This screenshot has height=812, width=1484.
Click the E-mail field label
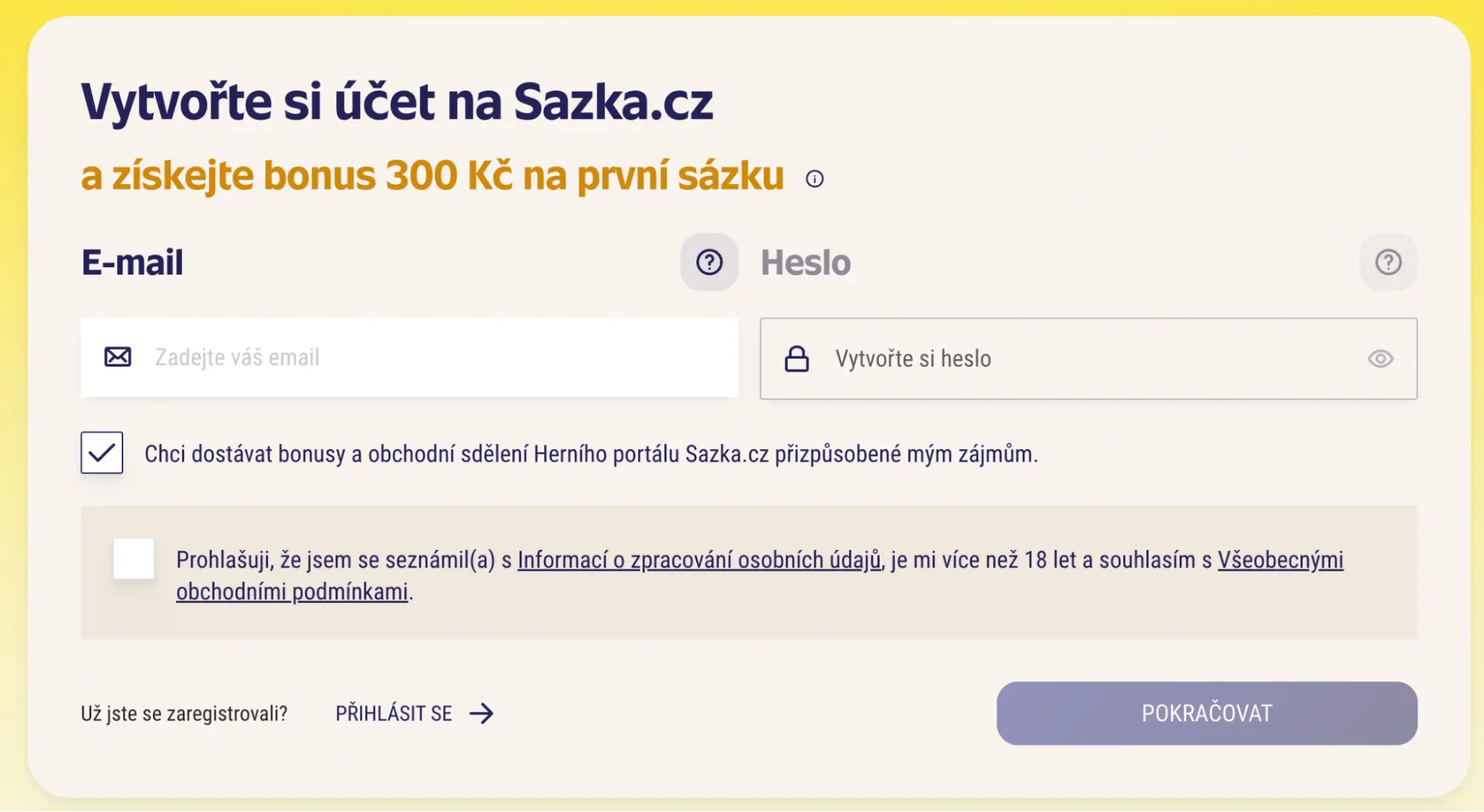[x=132, y=263]
